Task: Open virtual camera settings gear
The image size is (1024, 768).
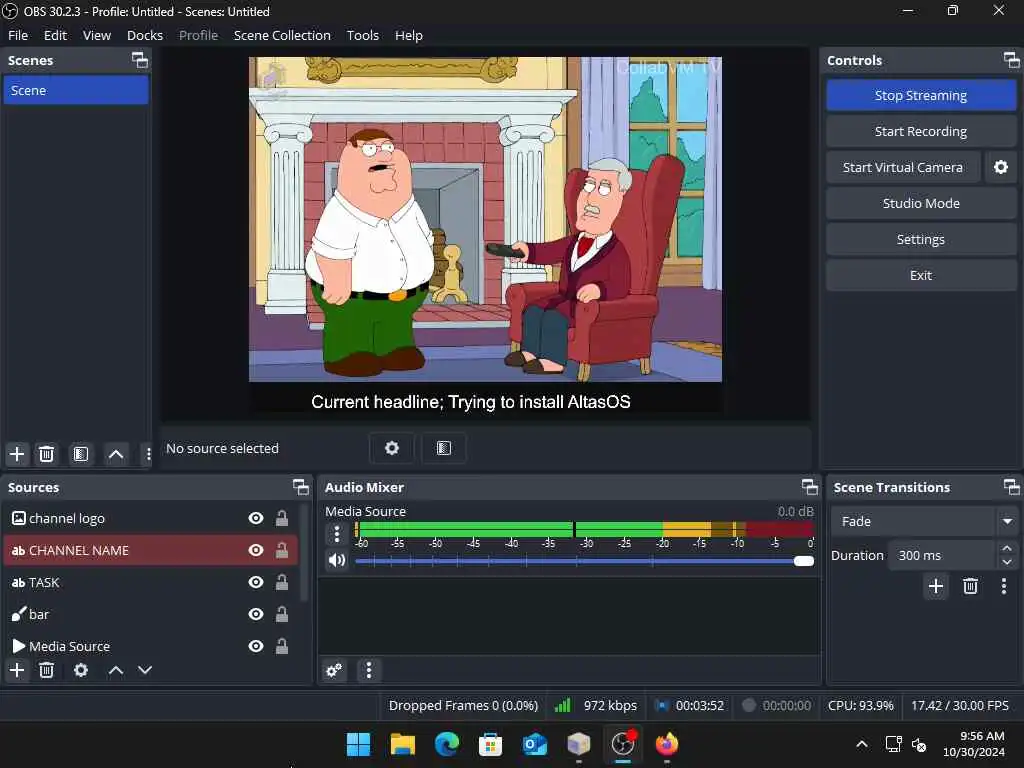Action: click(x=1000, y=167)
